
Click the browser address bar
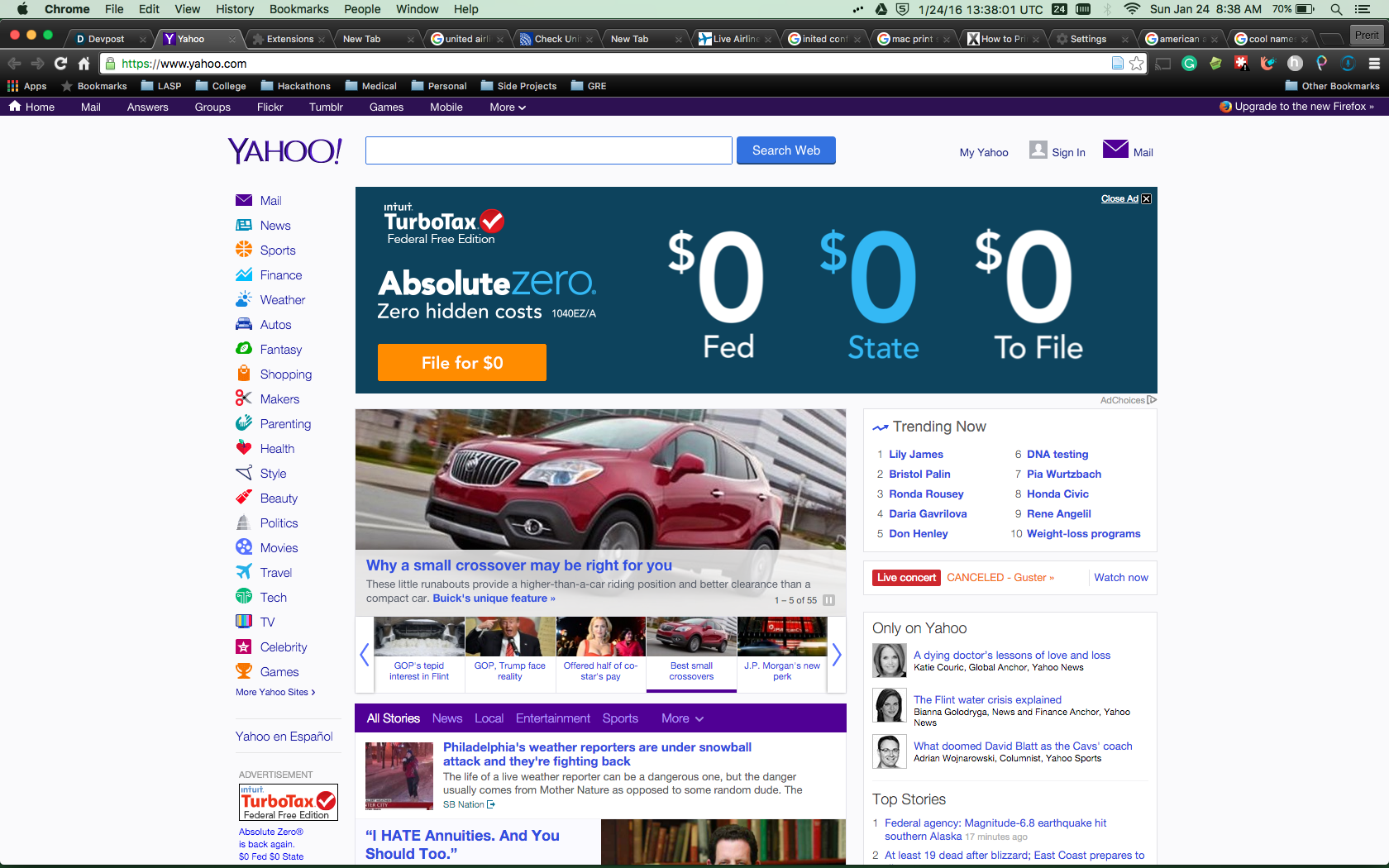(x=612, y=64)
